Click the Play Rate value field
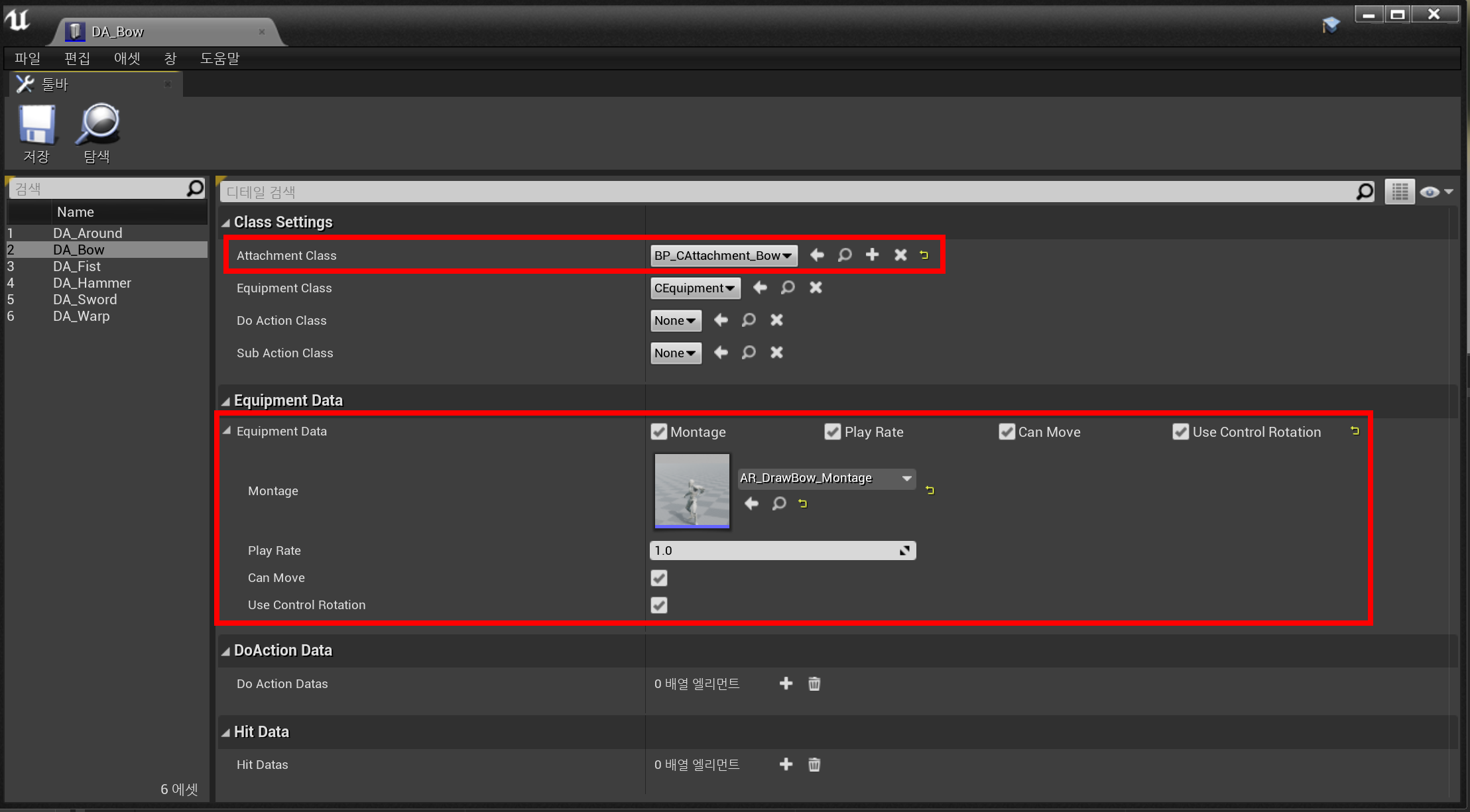 click(x=772, y=550)
